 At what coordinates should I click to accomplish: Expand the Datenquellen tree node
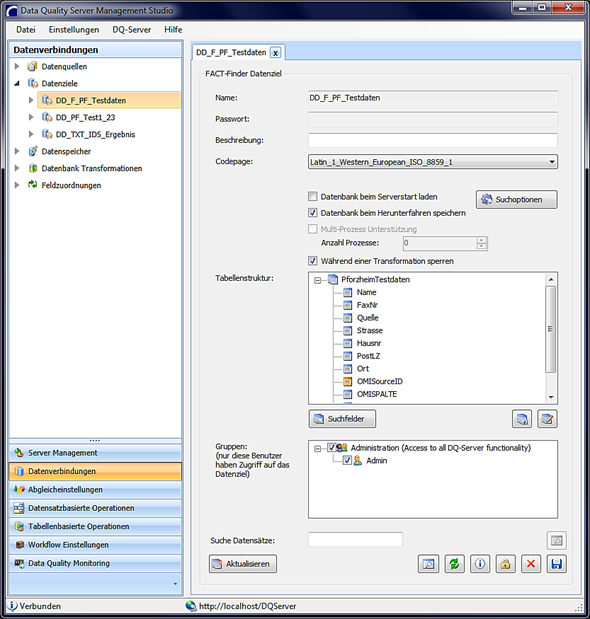pos(17,66)
